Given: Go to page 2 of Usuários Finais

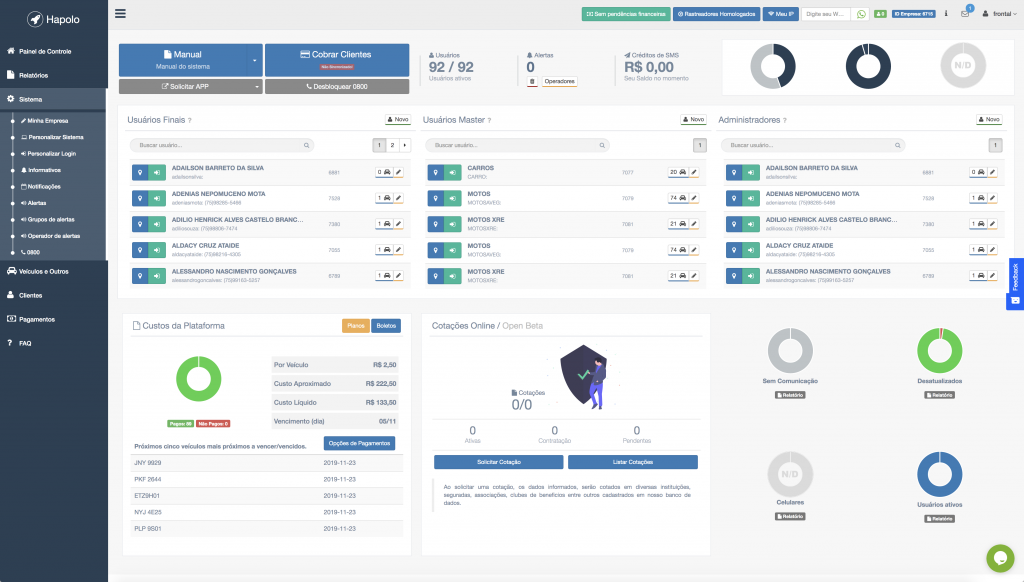Looking at the screenshot, I should [392, 145].
